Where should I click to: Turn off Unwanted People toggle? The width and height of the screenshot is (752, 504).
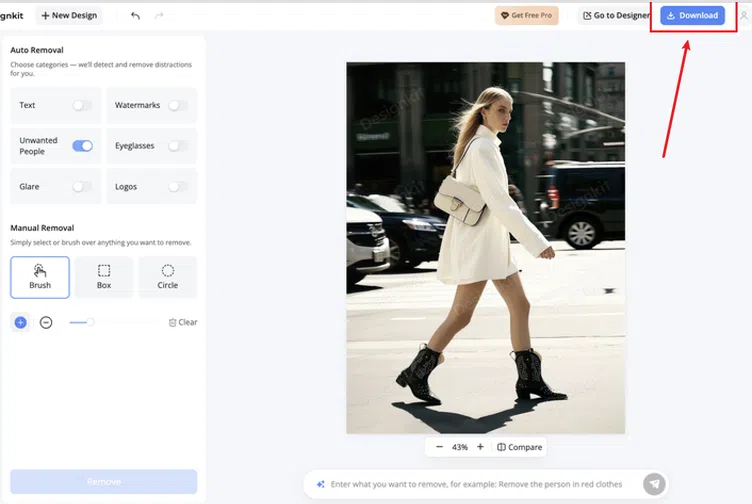(82, 146)
